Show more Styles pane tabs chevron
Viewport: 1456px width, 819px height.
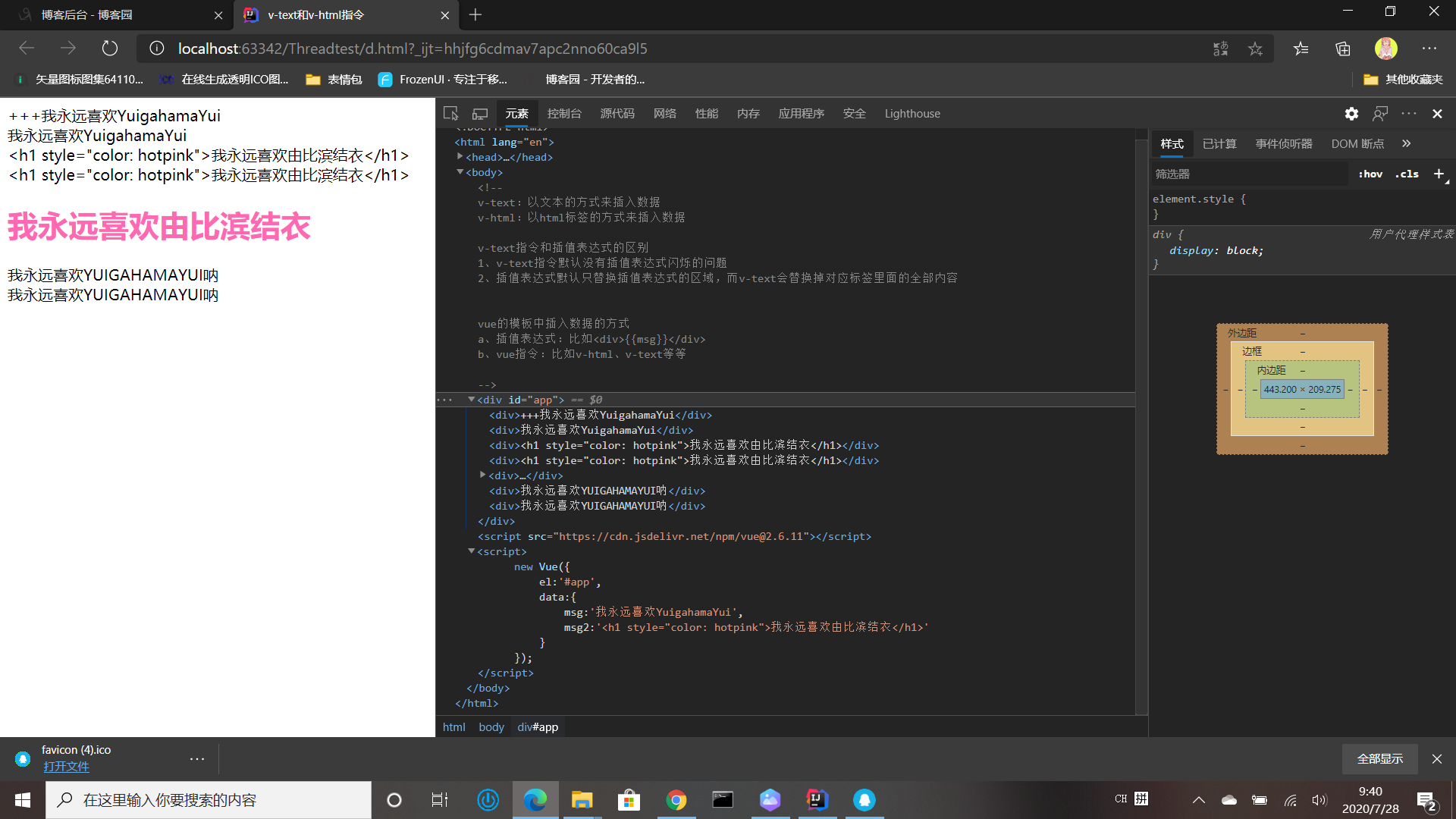pyautogui.click(x=1407, y=144)
